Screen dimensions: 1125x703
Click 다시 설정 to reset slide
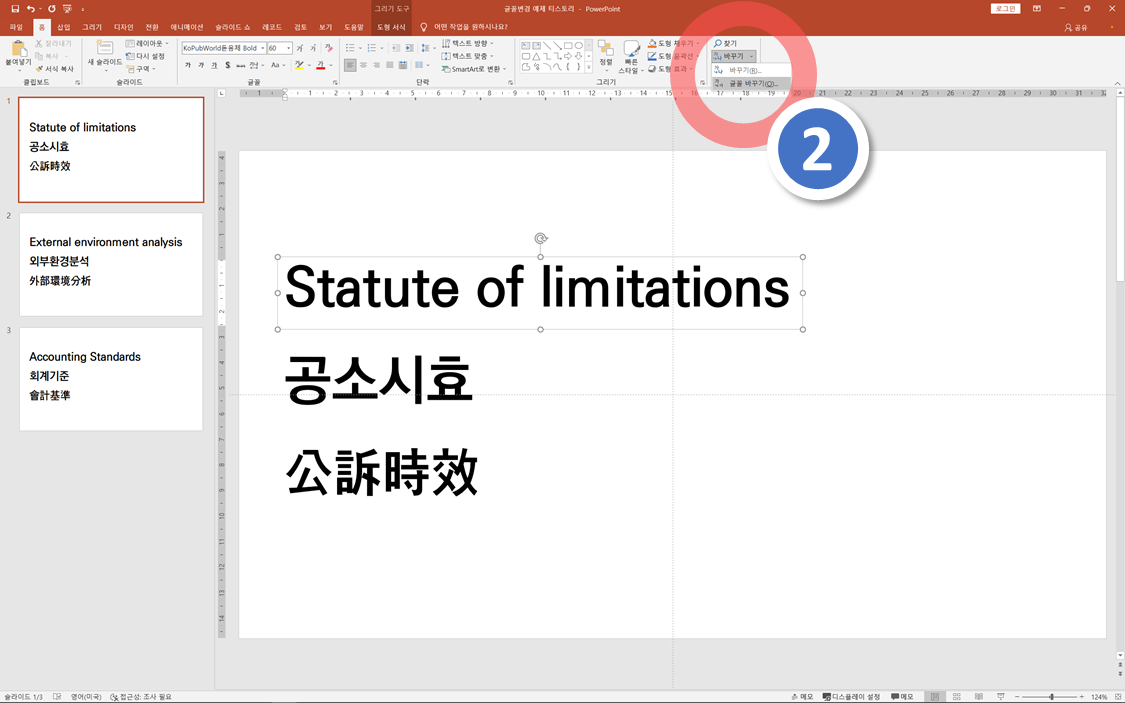pyautogui.click(x=145, y=56)
